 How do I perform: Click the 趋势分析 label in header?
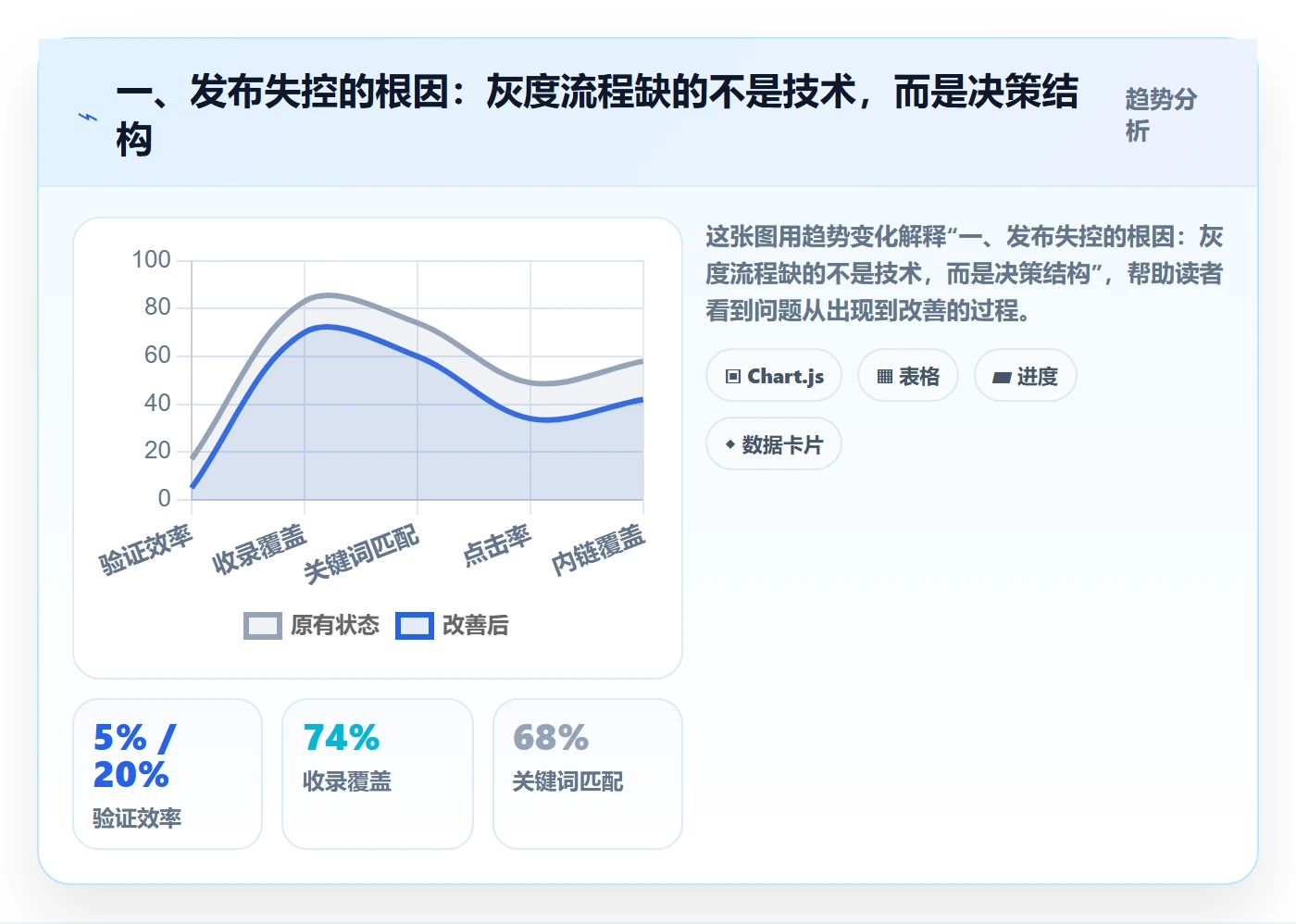tap(1162, 115)
